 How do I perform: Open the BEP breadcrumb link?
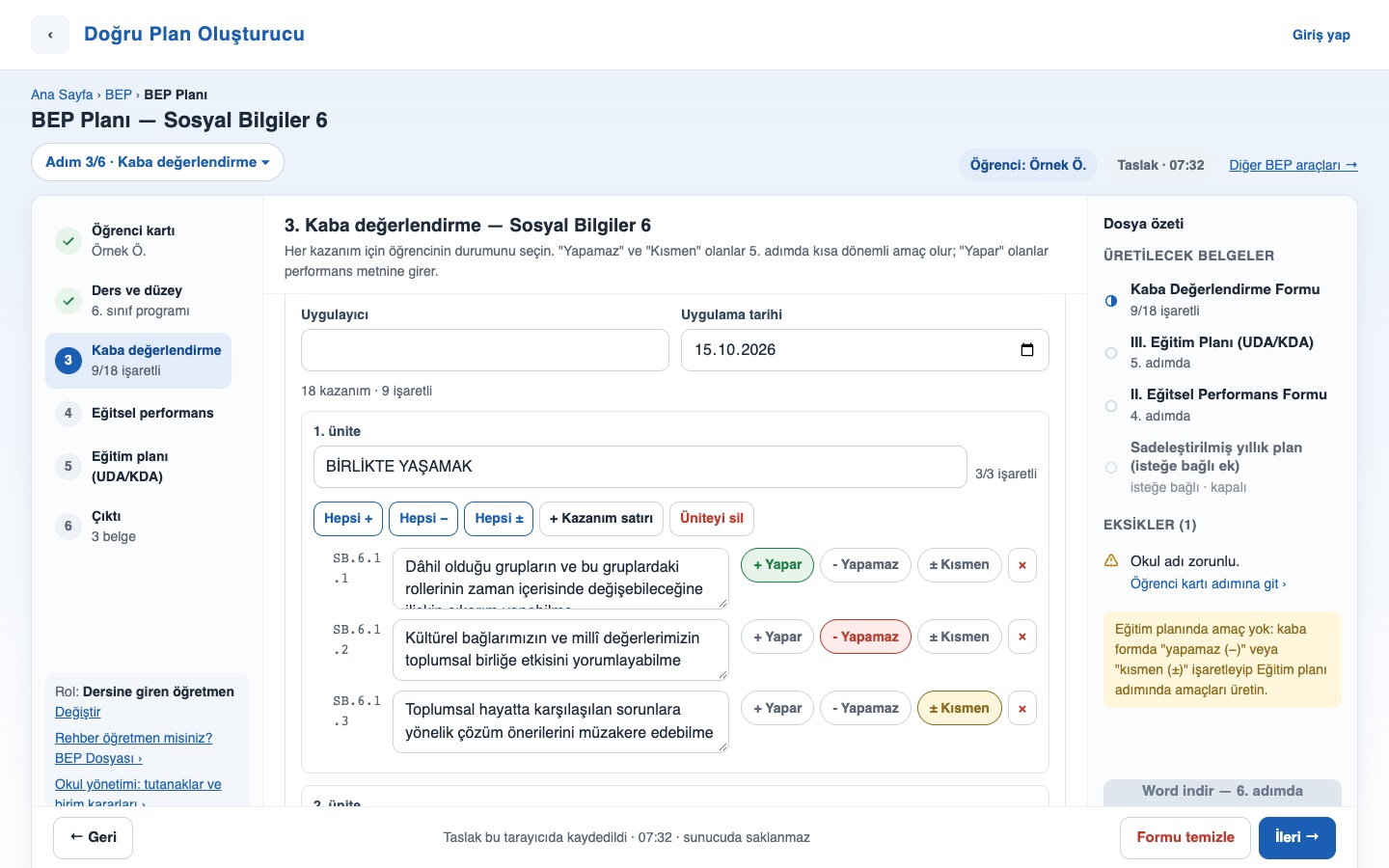tap(119, 95)
